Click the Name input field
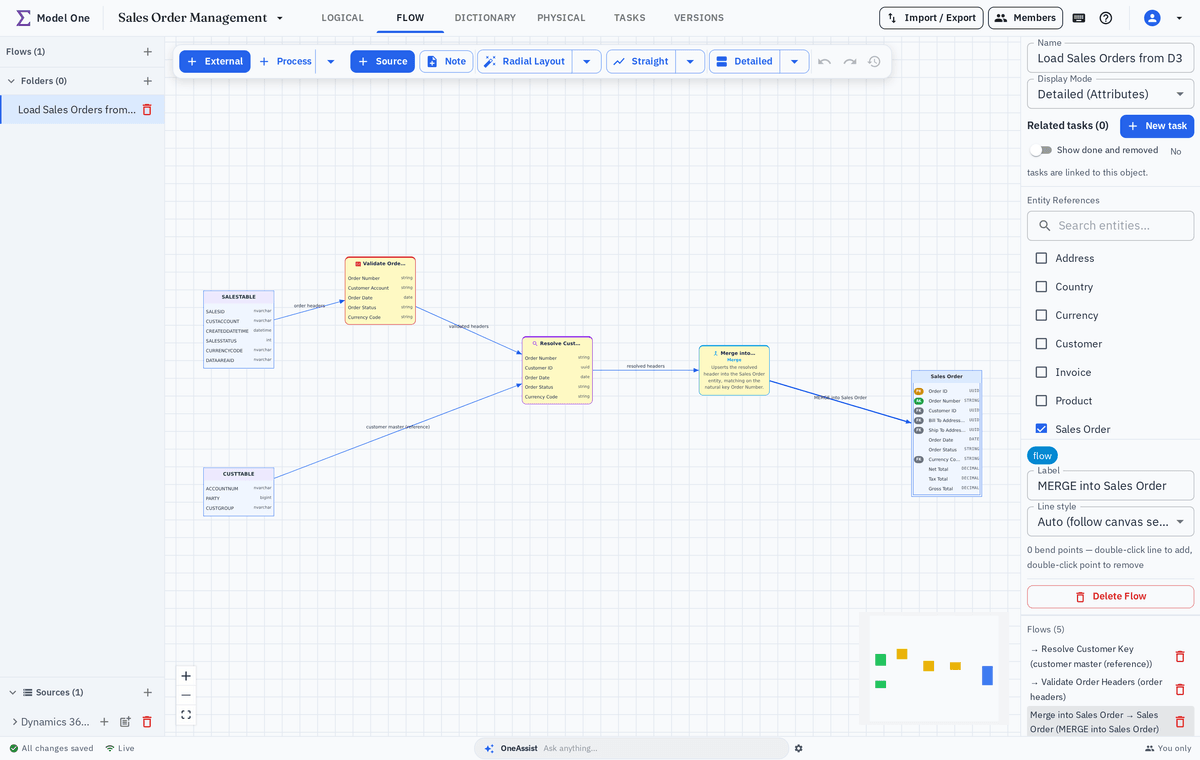1200x760 pixels. coord(1110,58)
